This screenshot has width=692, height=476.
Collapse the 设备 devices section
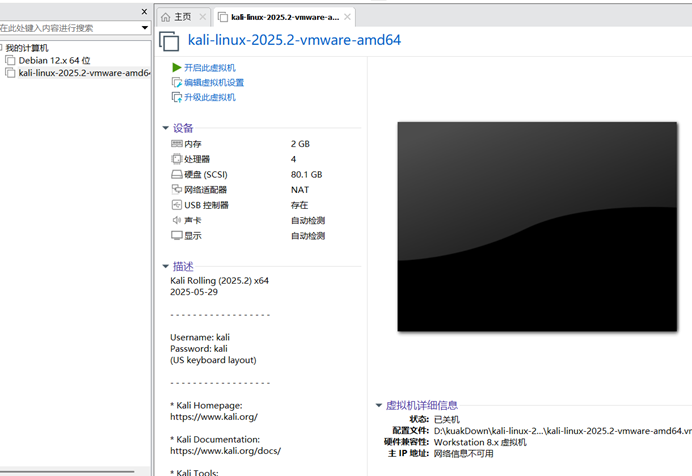[165, 128]
